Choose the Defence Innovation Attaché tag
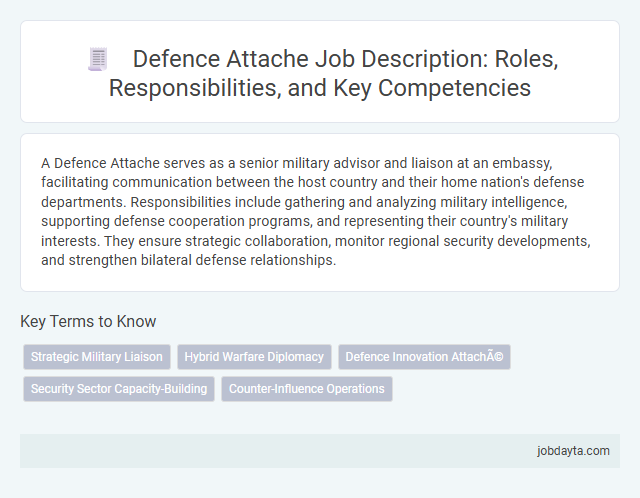The height and width of the screenshot is (498, 640). [x=424, y=357]
